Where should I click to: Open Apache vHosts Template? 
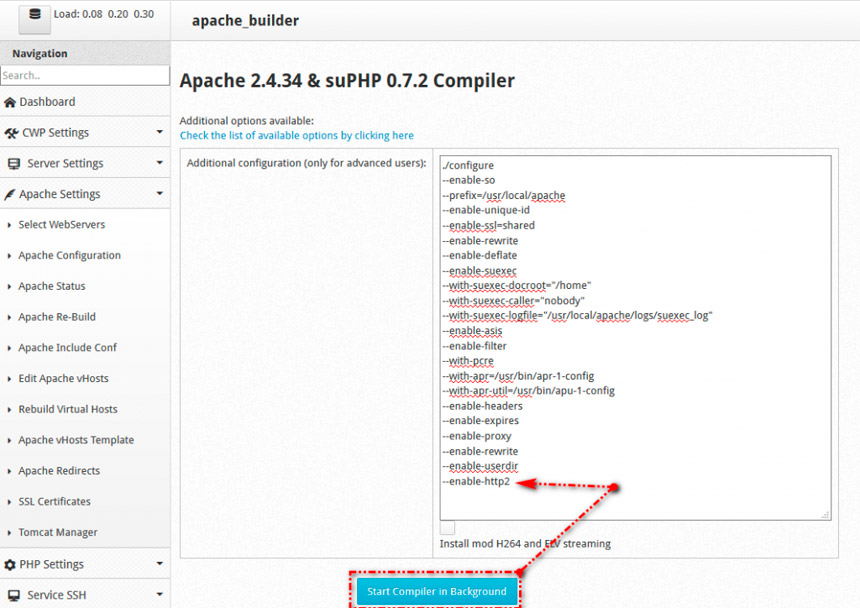pos(76,440)
